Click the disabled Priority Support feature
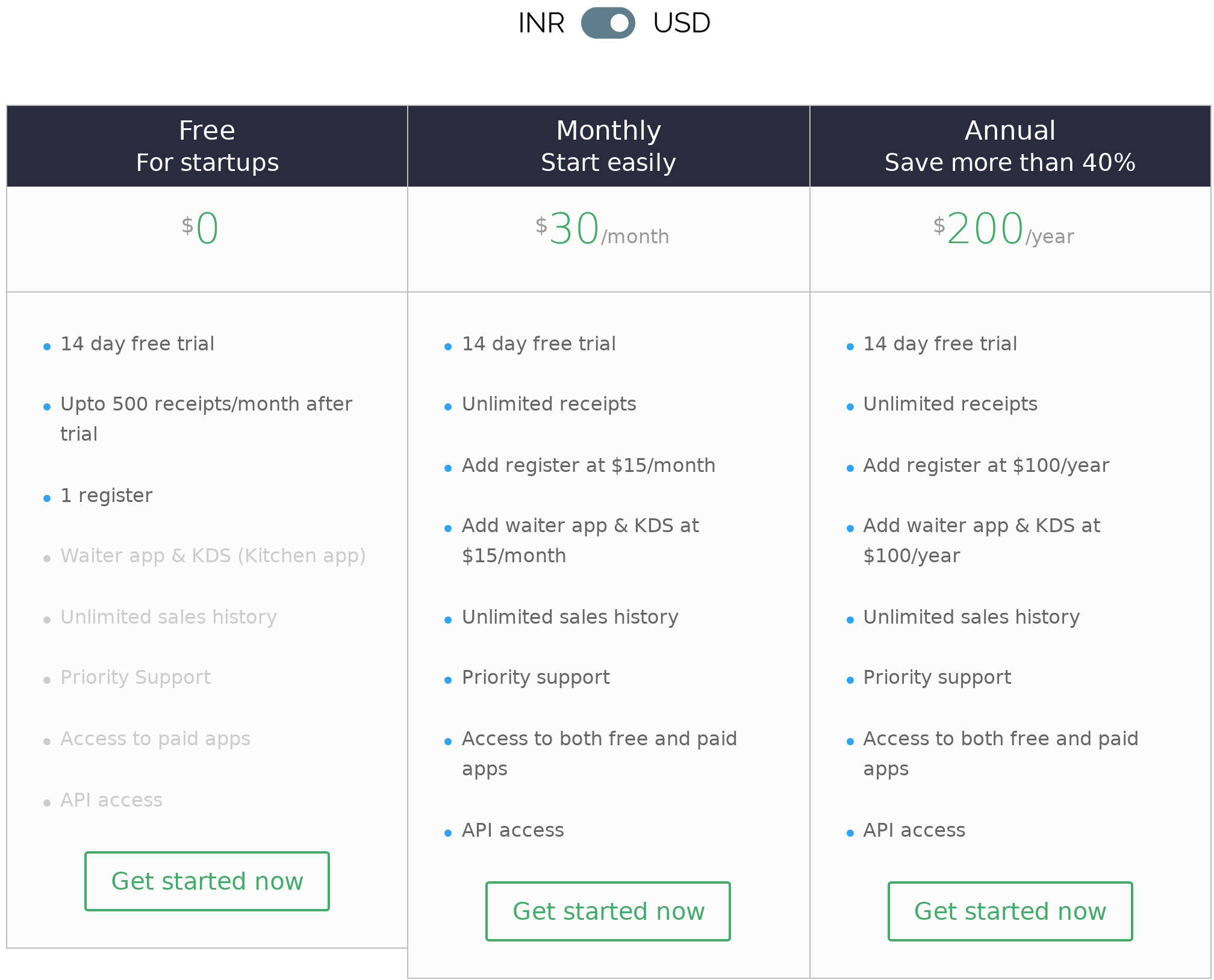 135,677
